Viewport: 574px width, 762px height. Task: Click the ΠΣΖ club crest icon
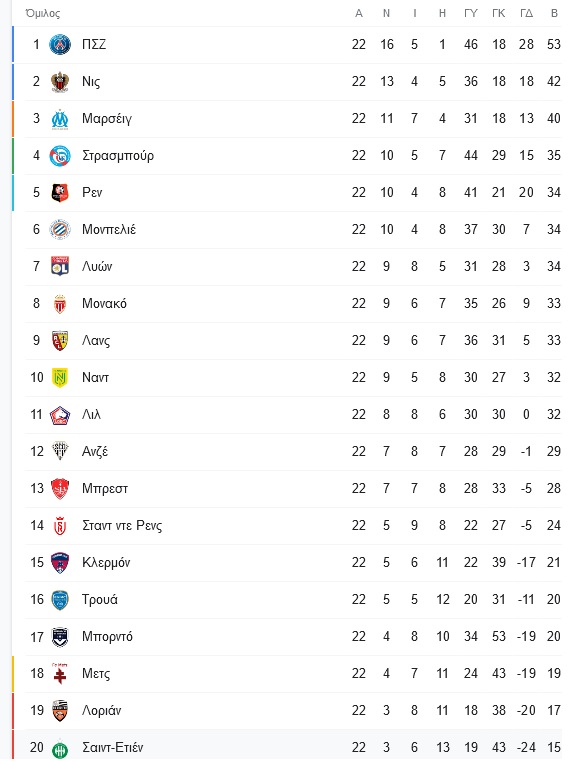point(60,44)
